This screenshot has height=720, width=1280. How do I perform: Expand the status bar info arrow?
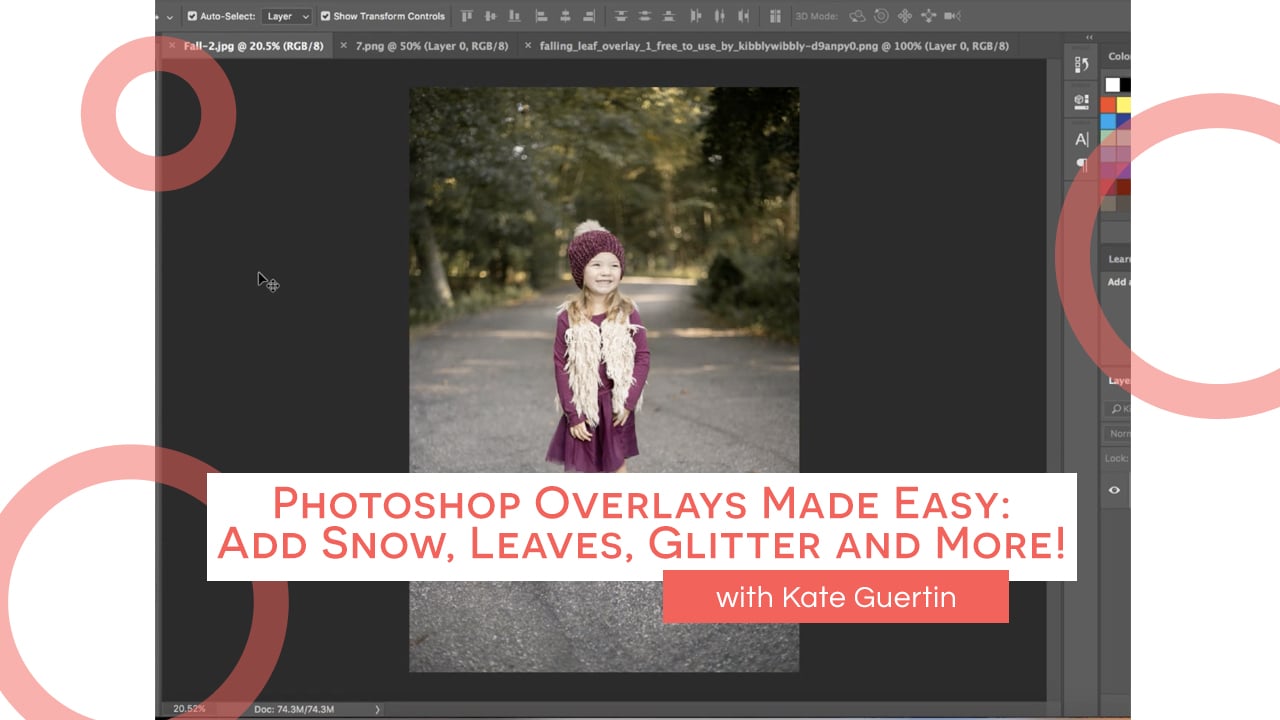[377, 709]
